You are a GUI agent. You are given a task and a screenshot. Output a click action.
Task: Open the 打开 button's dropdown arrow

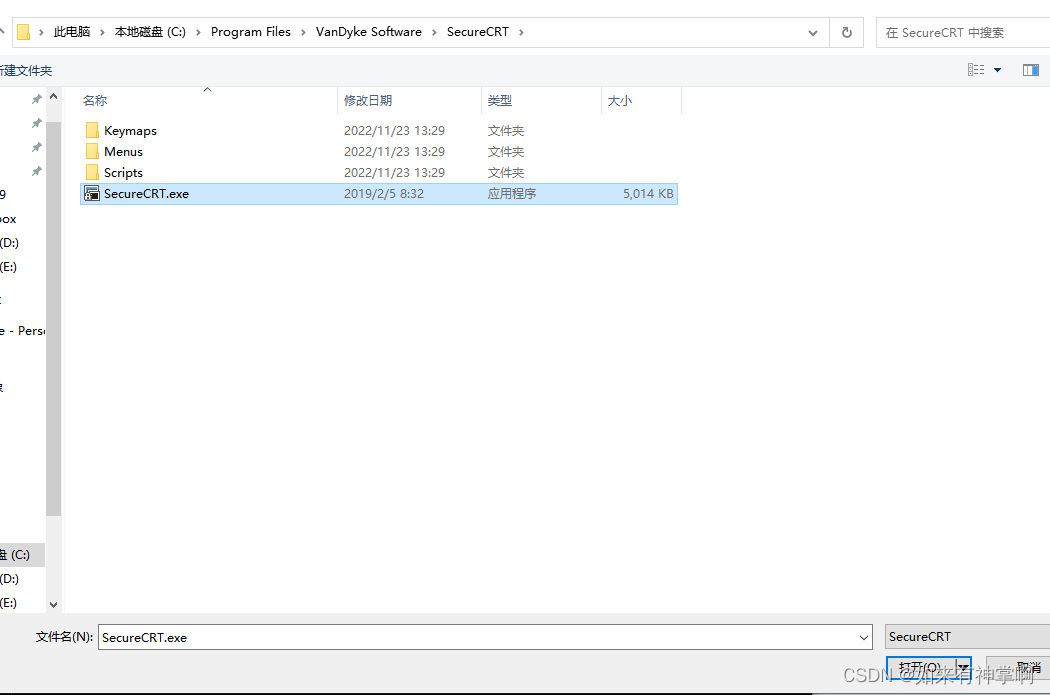964,666
